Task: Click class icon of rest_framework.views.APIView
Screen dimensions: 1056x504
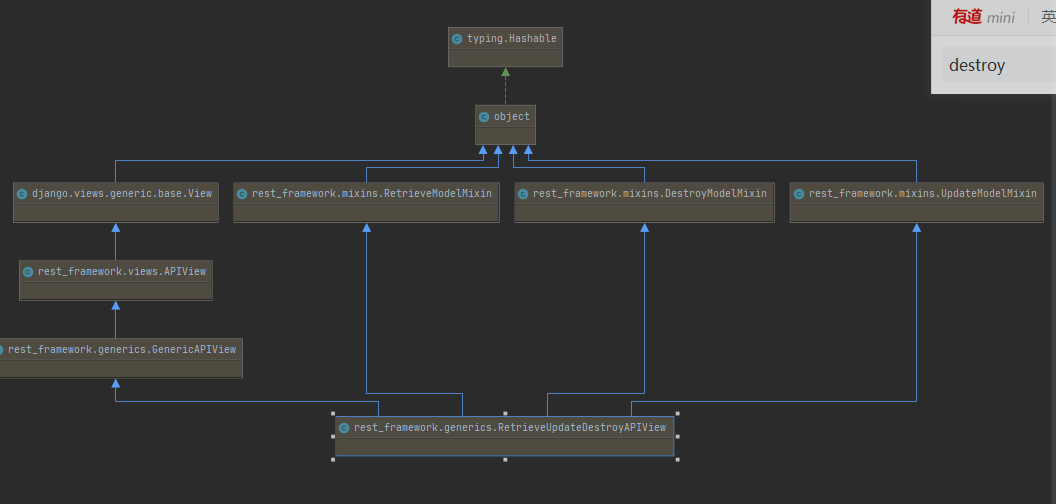Action: tap(28, 272)
